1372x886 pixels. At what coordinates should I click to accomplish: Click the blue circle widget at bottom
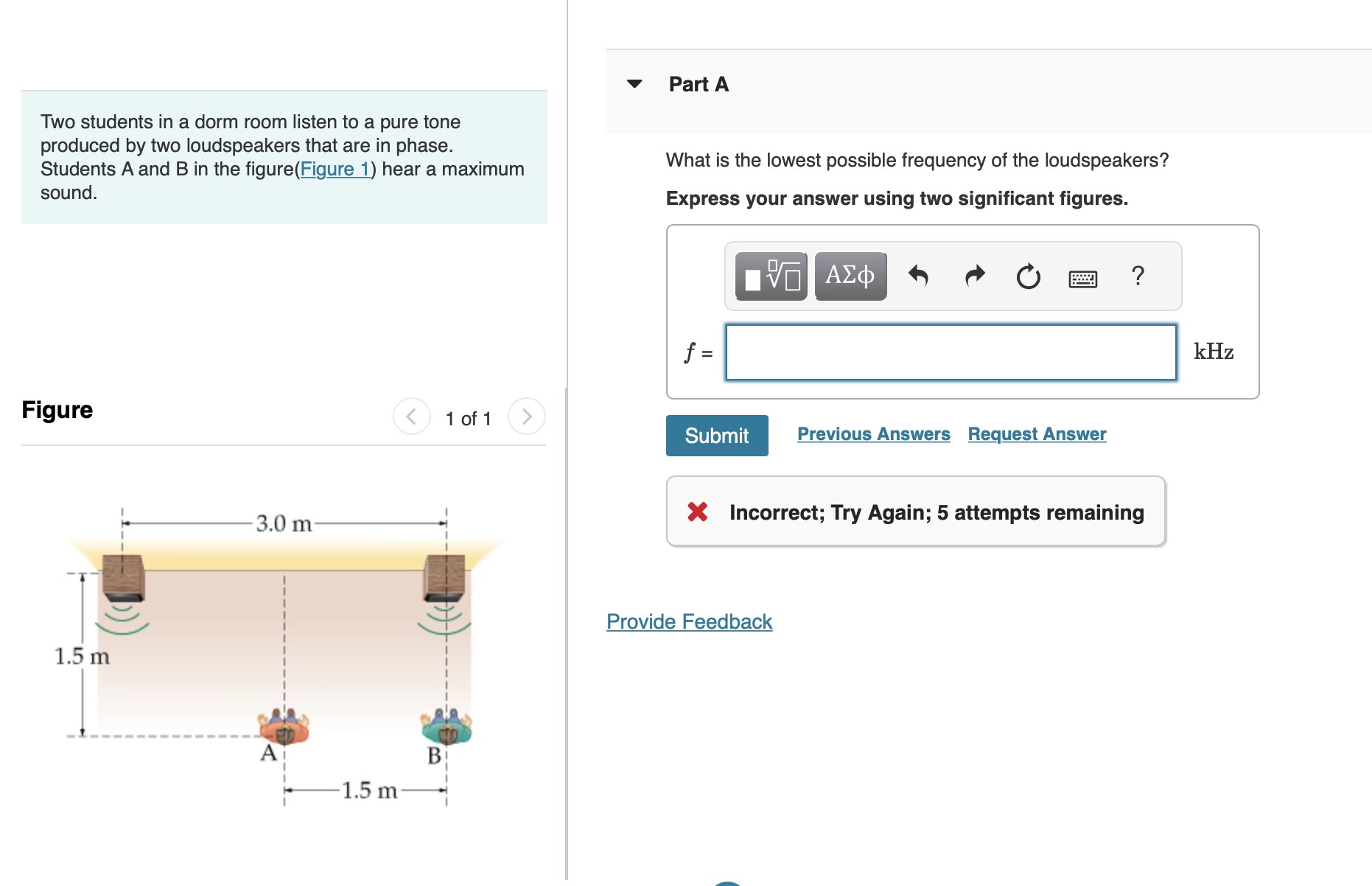point(726,882)
